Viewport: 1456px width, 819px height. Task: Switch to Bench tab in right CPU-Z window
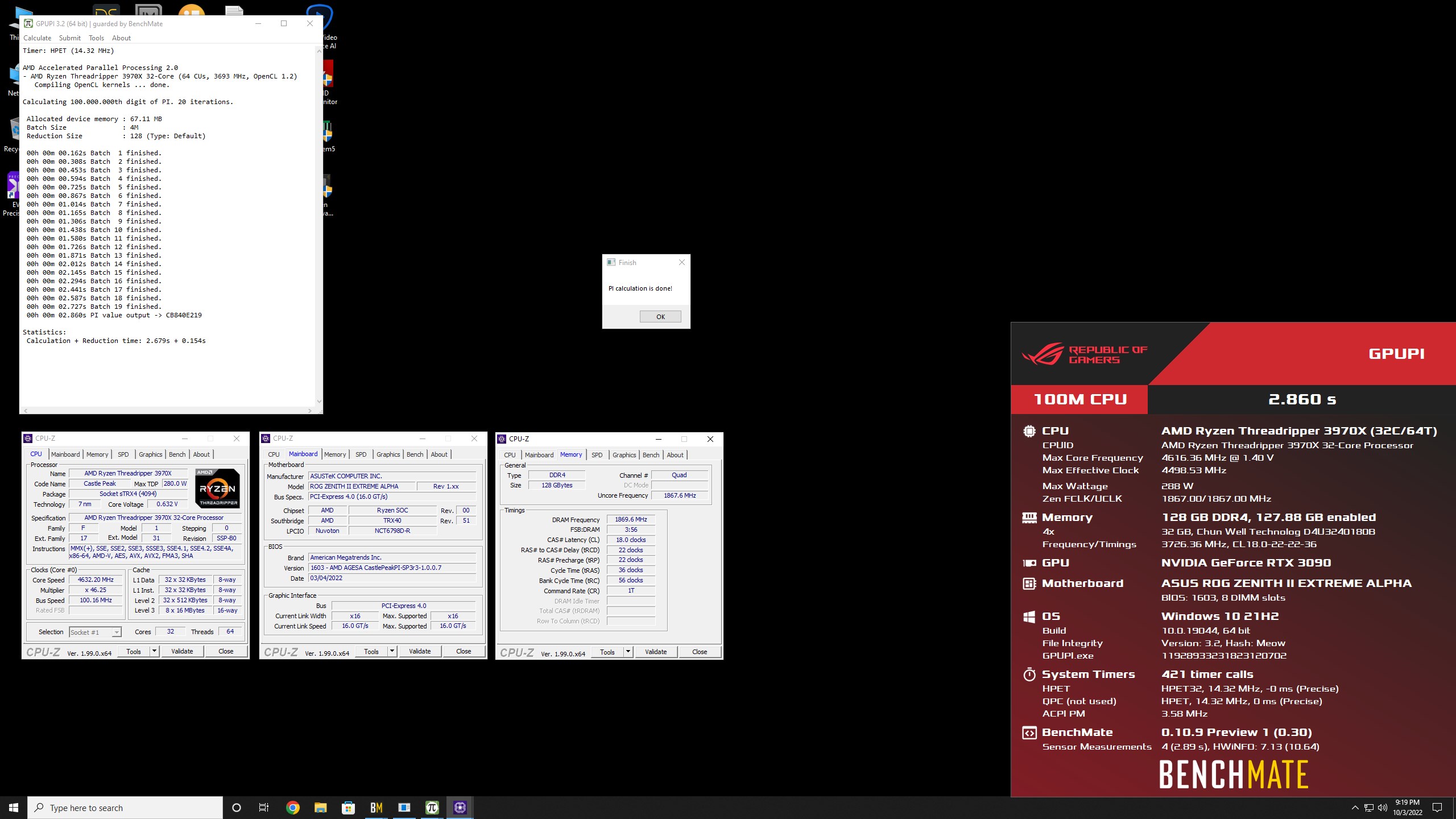tap(651, 455)
